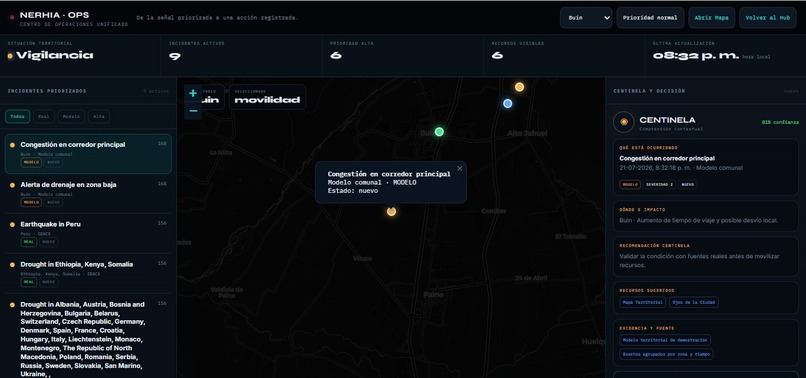Open the Buin territory dropdown
Viewport: 806px width, 378px height.
(x=586, y=17)
